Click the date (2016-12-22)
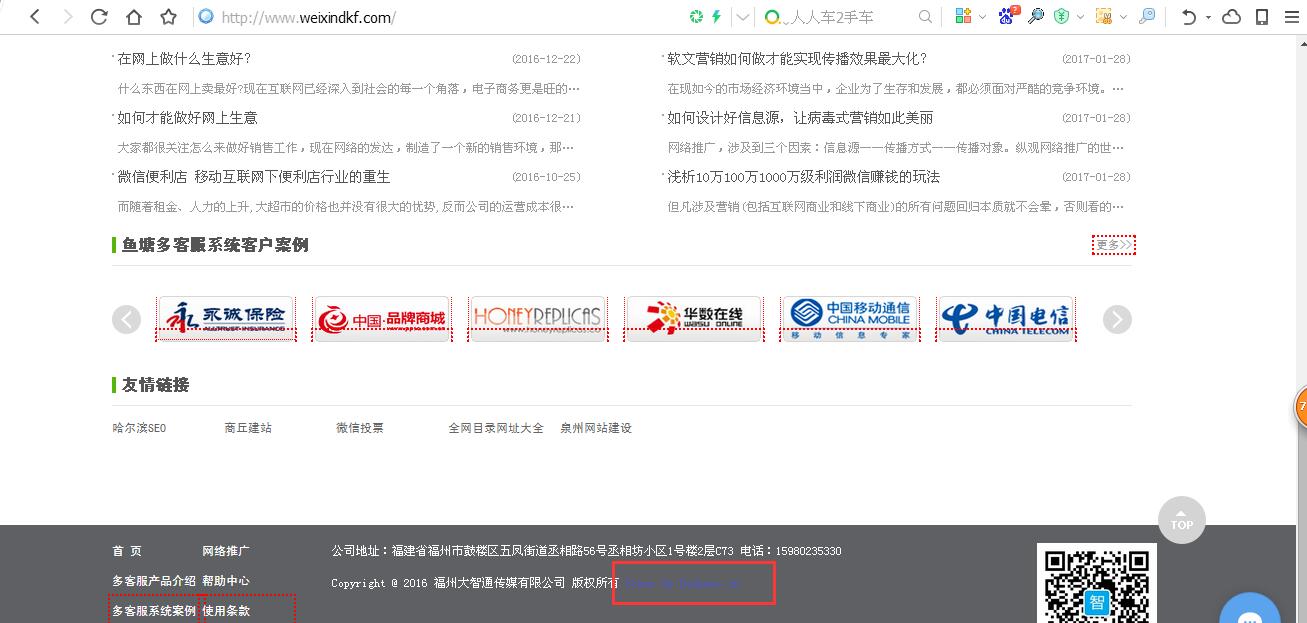Image resolution: width=1307 pixels, height=623 pixels. (x=546, y=60)
